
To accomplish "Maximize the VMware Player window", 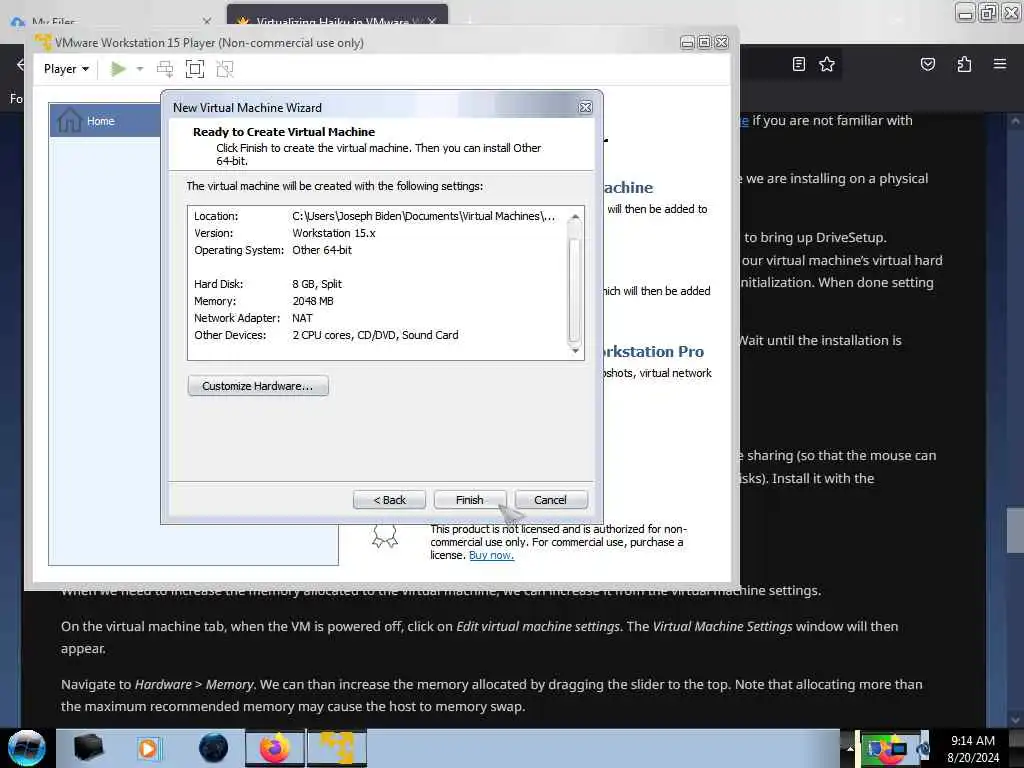I will click(704, 42).
